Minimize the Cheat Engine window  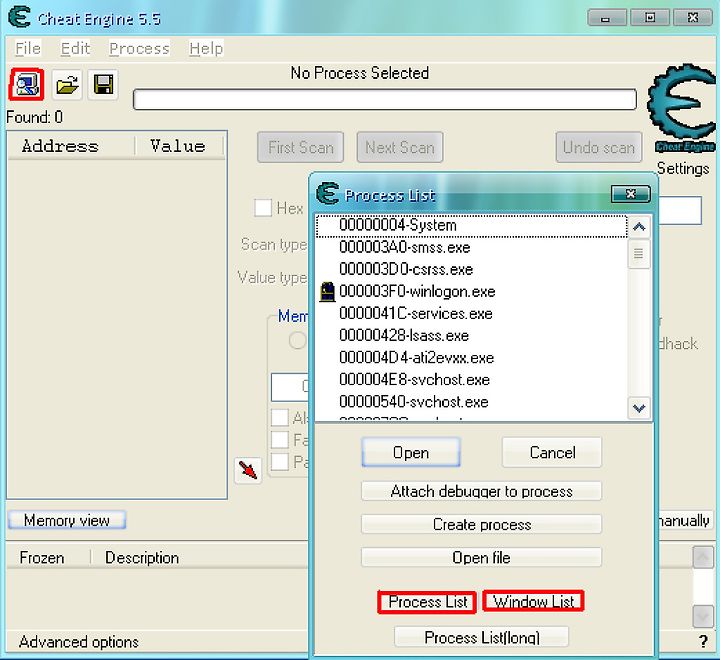click(x=606, y=18)
